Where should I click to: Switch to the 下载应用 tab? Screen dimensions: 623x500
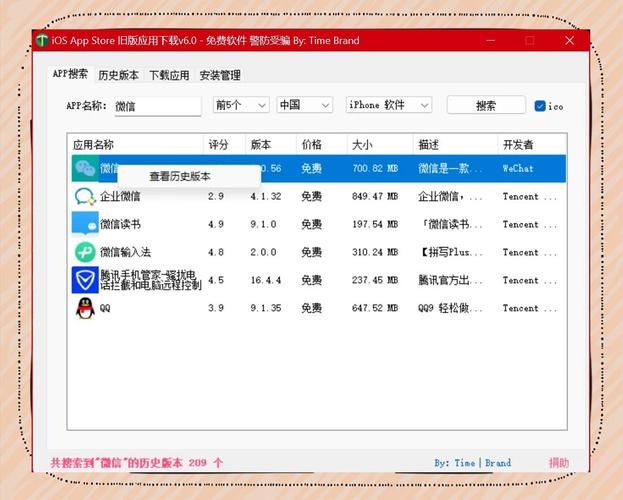pos(169,75)
